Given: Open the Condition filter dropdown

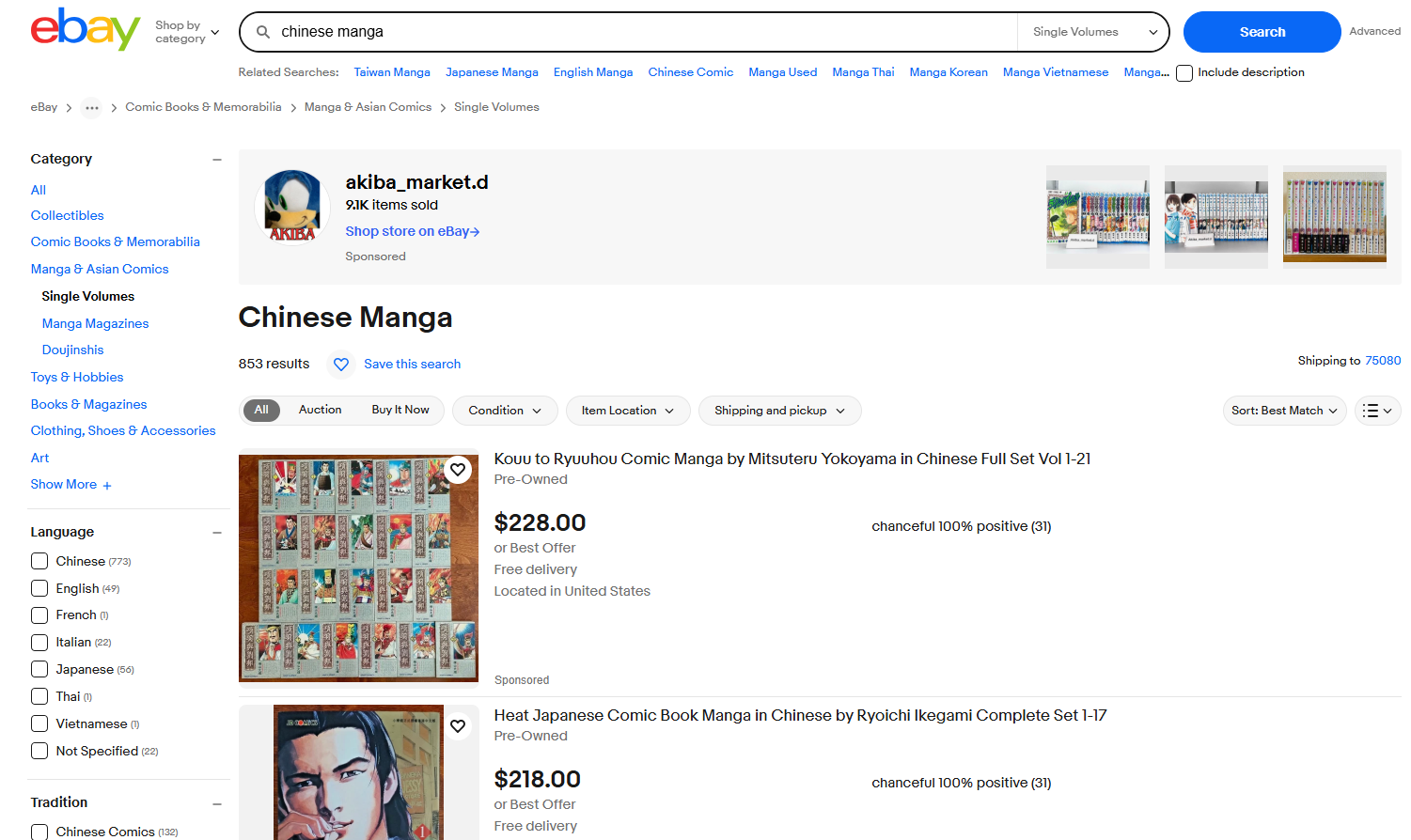Looking at the screenshot, I should pyautogui.click(x=505, y=411).
